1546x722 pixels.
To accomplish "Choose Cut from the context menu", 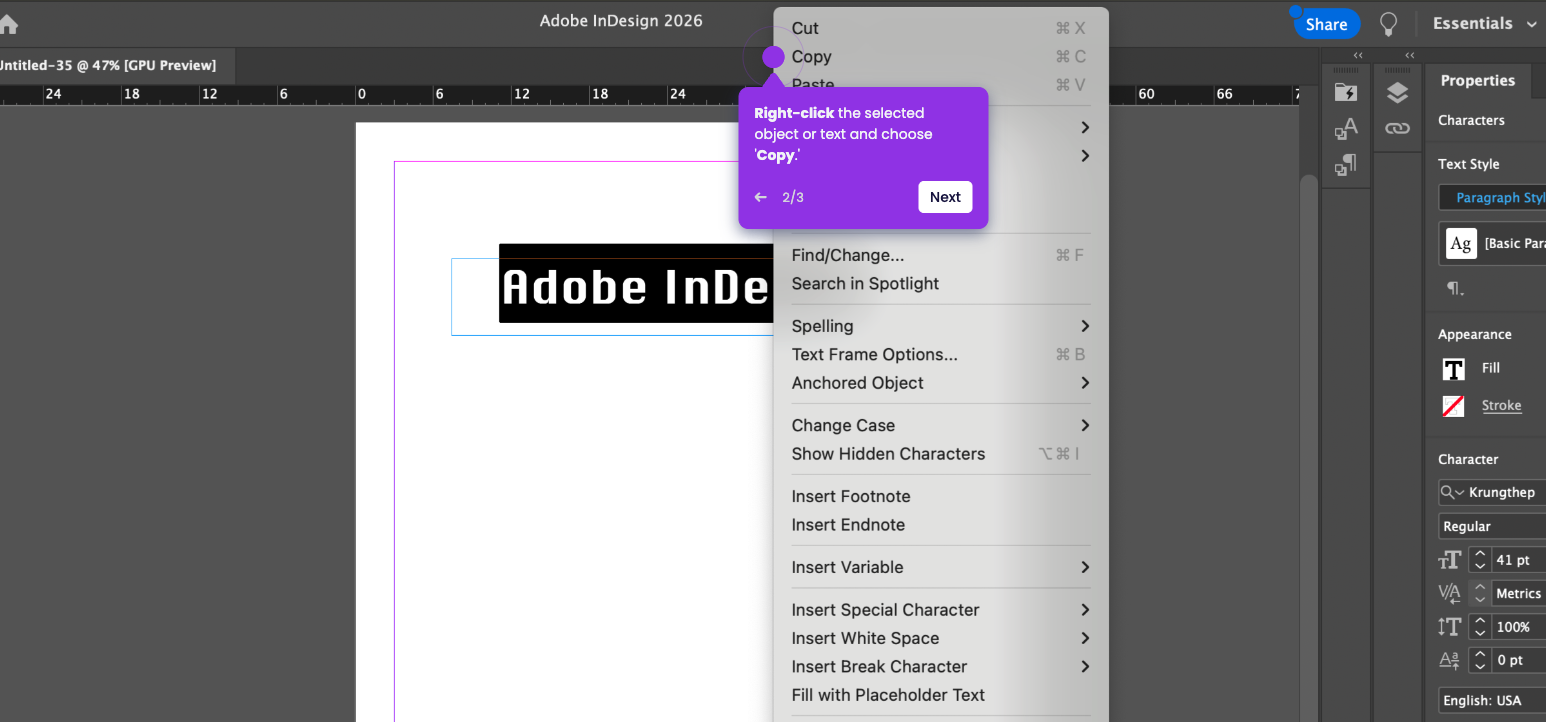I will tap(940, 28).
